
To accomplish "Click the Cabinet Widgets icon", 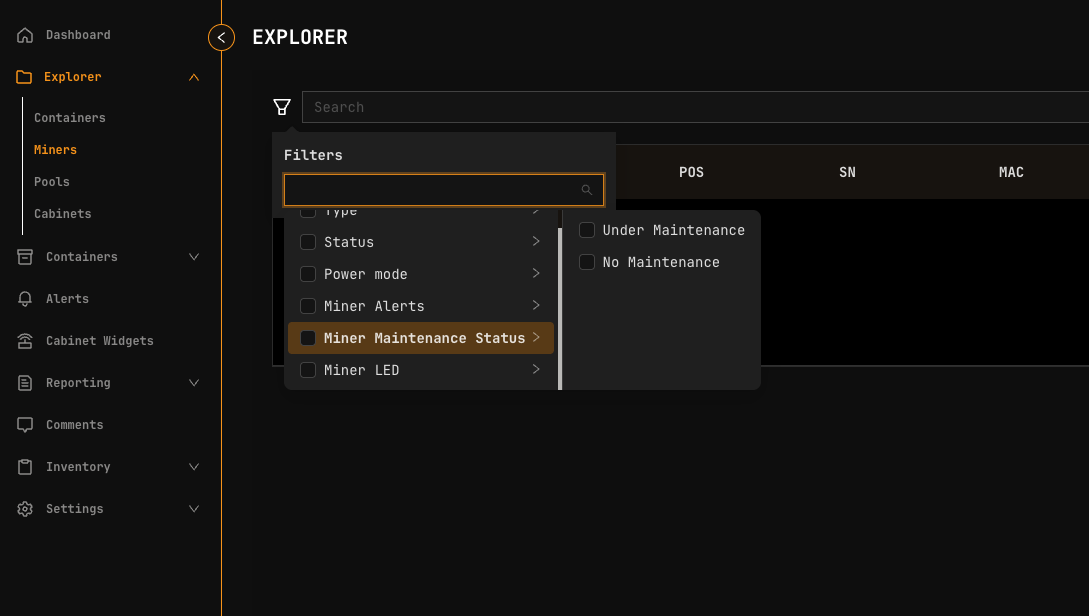I will [x=24, y=340].
